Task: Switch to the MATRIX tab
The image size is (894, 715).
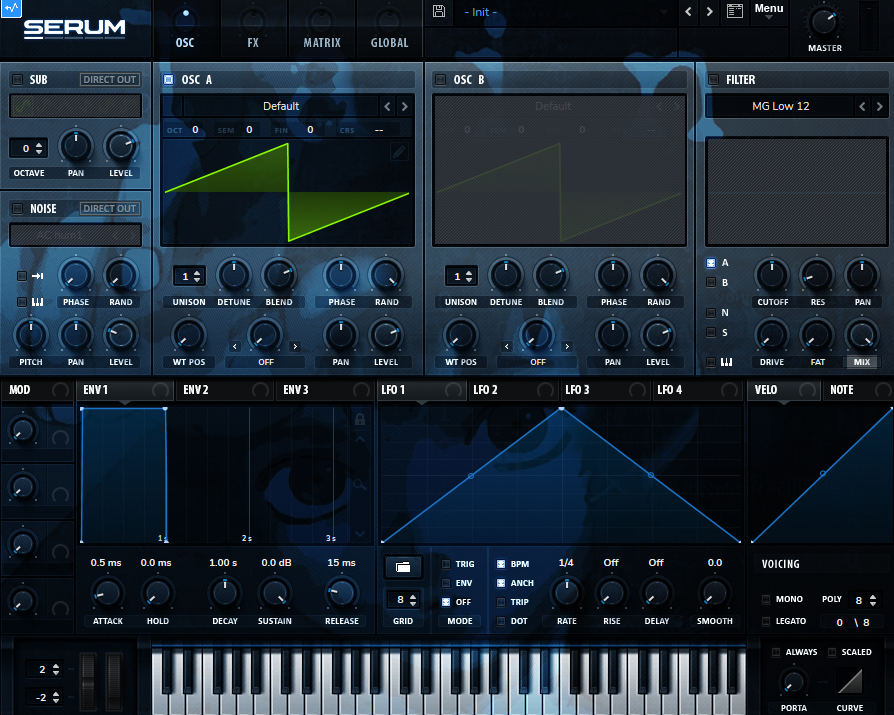Action: [x=322, y=29]
